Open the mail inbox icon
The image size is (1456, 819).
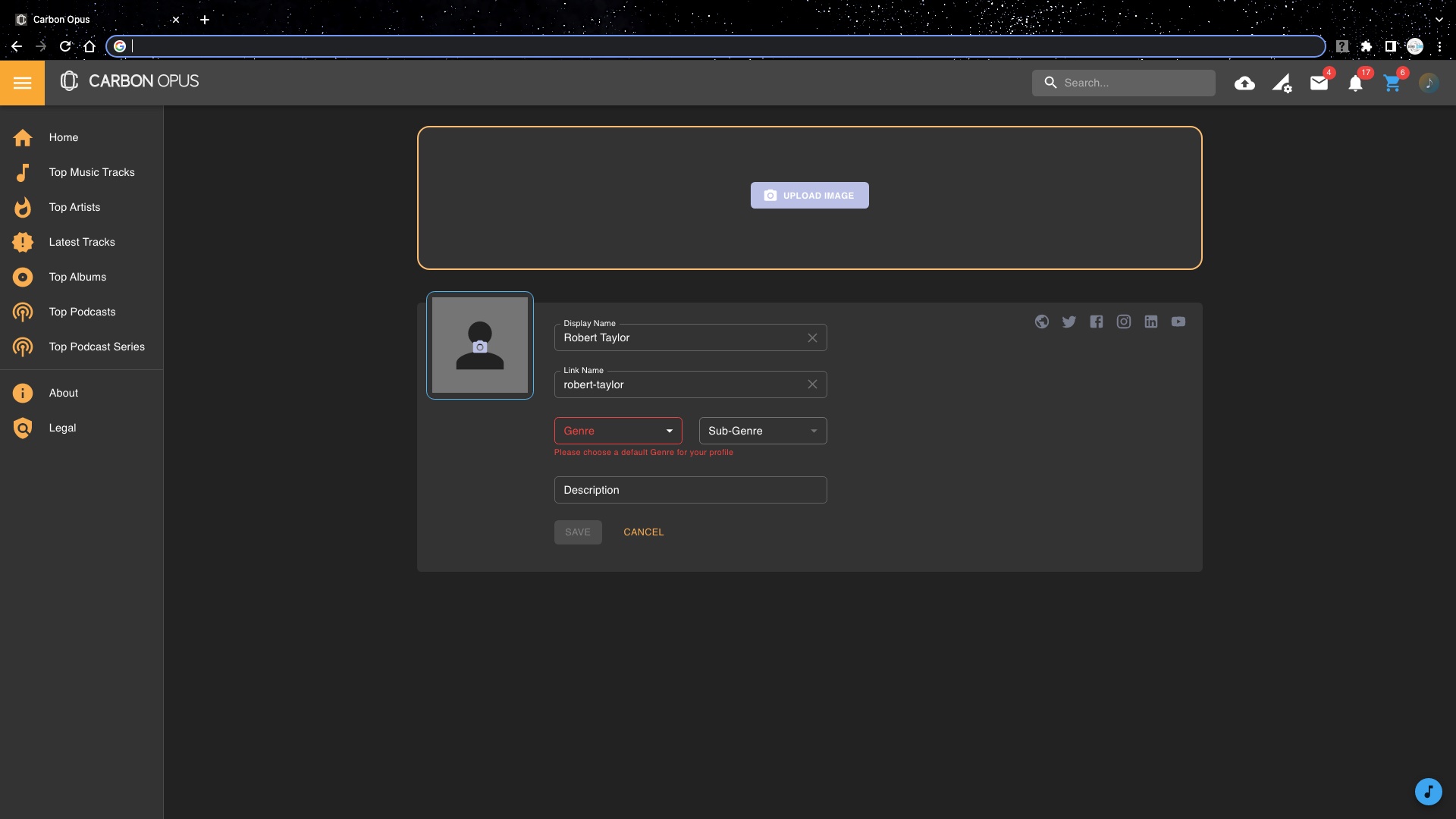1319,83
